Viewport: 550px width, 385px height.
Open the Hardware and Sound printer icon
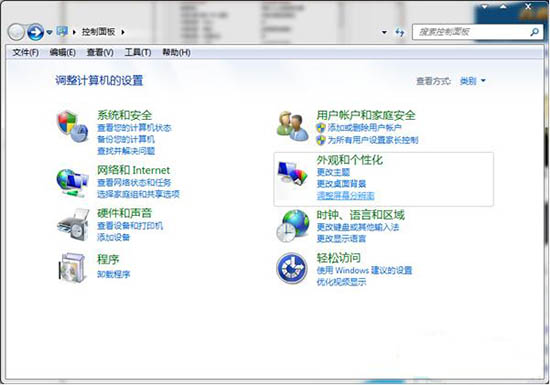pos(73,225)
